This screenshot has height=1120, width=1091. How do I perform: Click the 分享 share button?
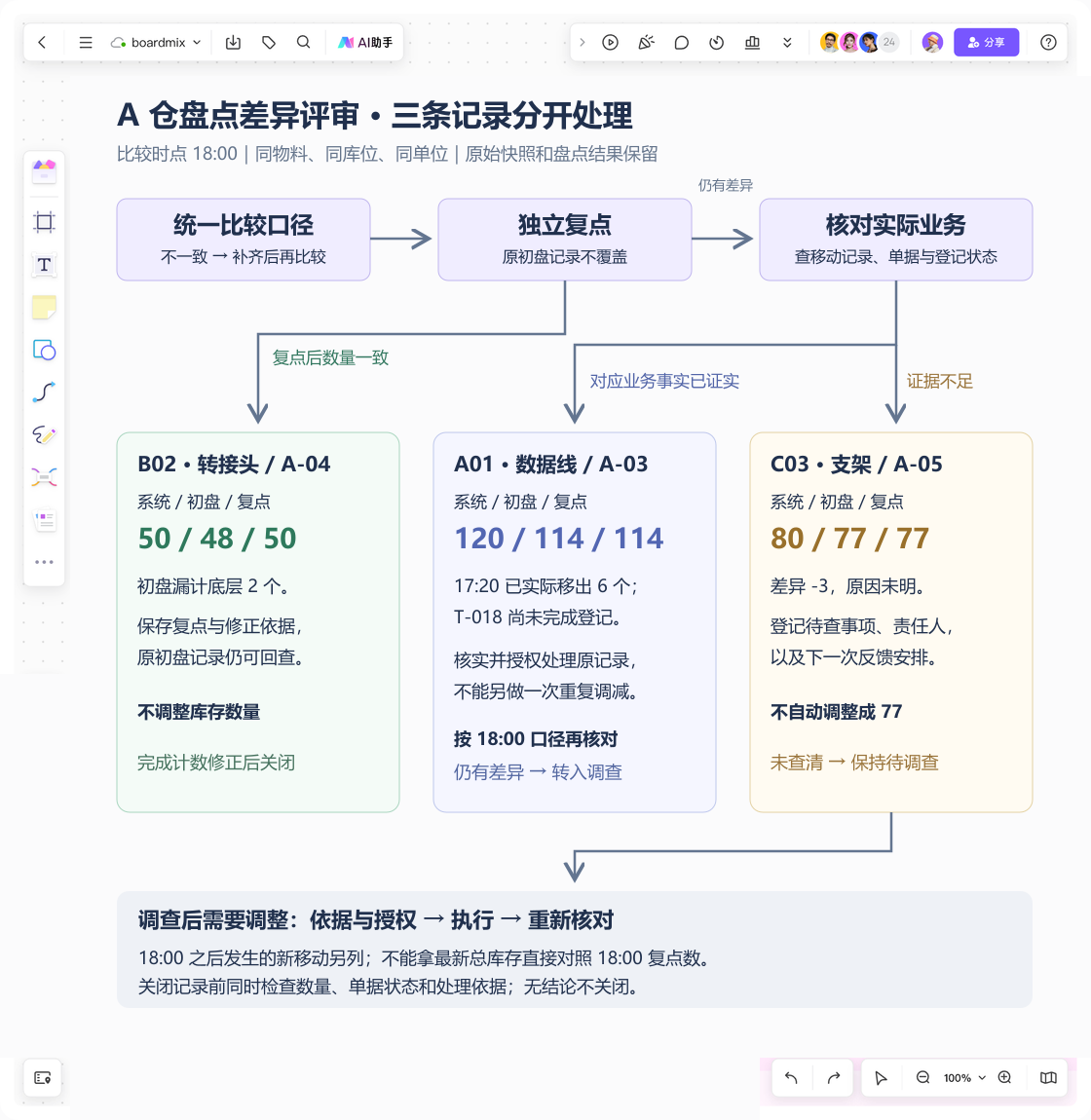pos(986,42)
